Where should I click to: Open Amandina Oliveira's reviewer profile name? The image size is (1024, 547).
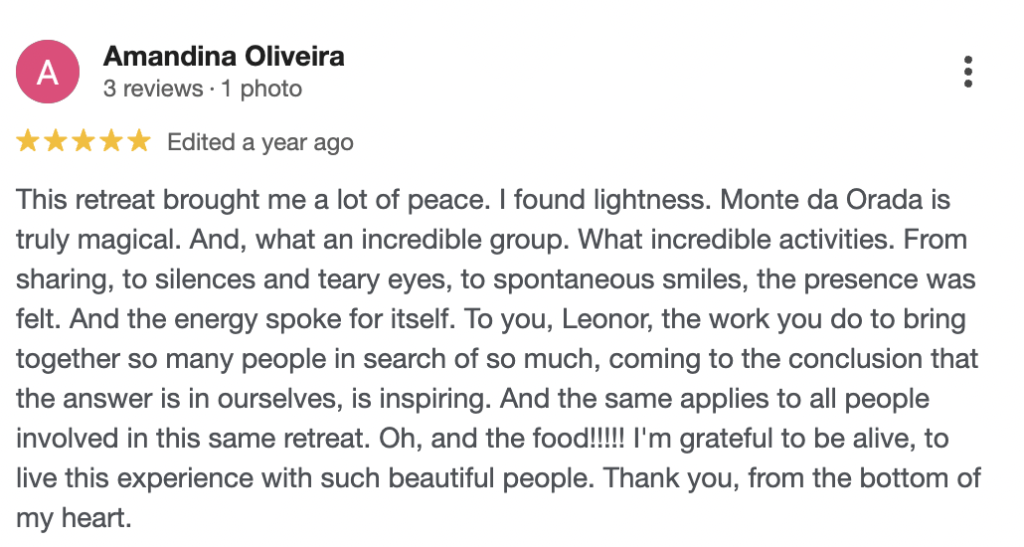(223, 56)
